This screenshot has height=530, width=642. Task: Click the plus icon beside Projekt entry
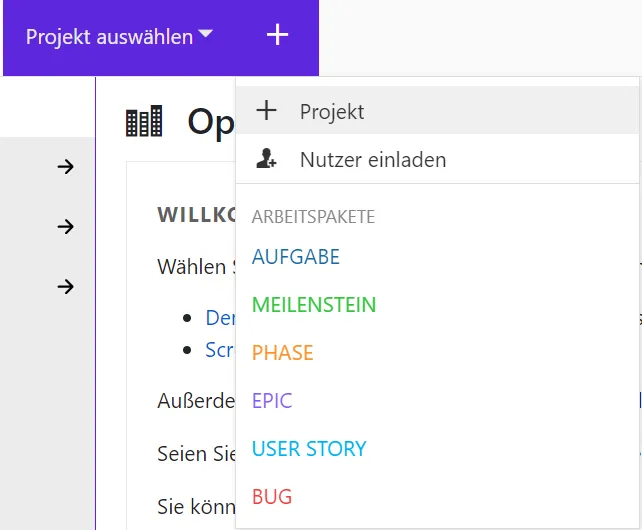click(x=266, y=111)
